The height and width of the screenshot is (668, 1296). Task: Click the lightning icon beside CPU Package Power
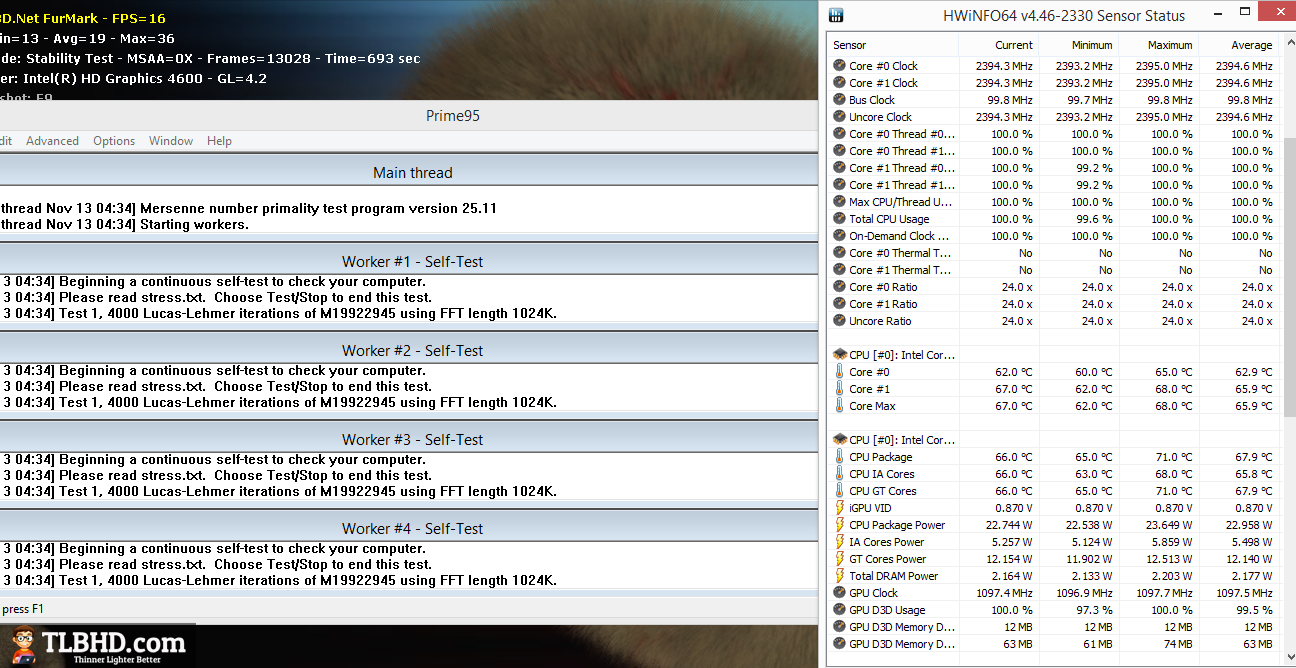point(839,525)
